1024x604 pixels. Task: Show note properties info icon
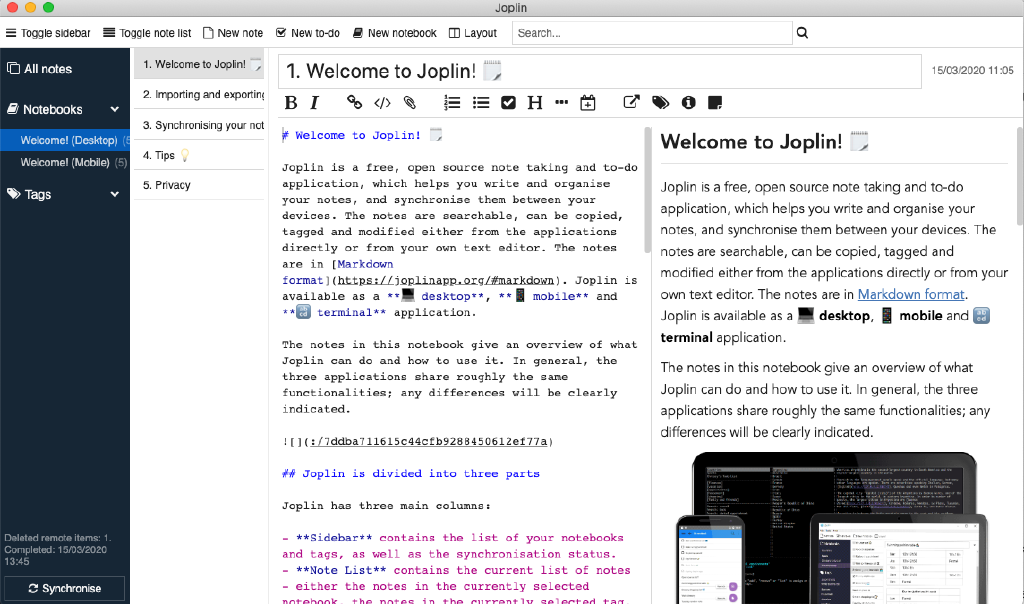tap(688, 102)
